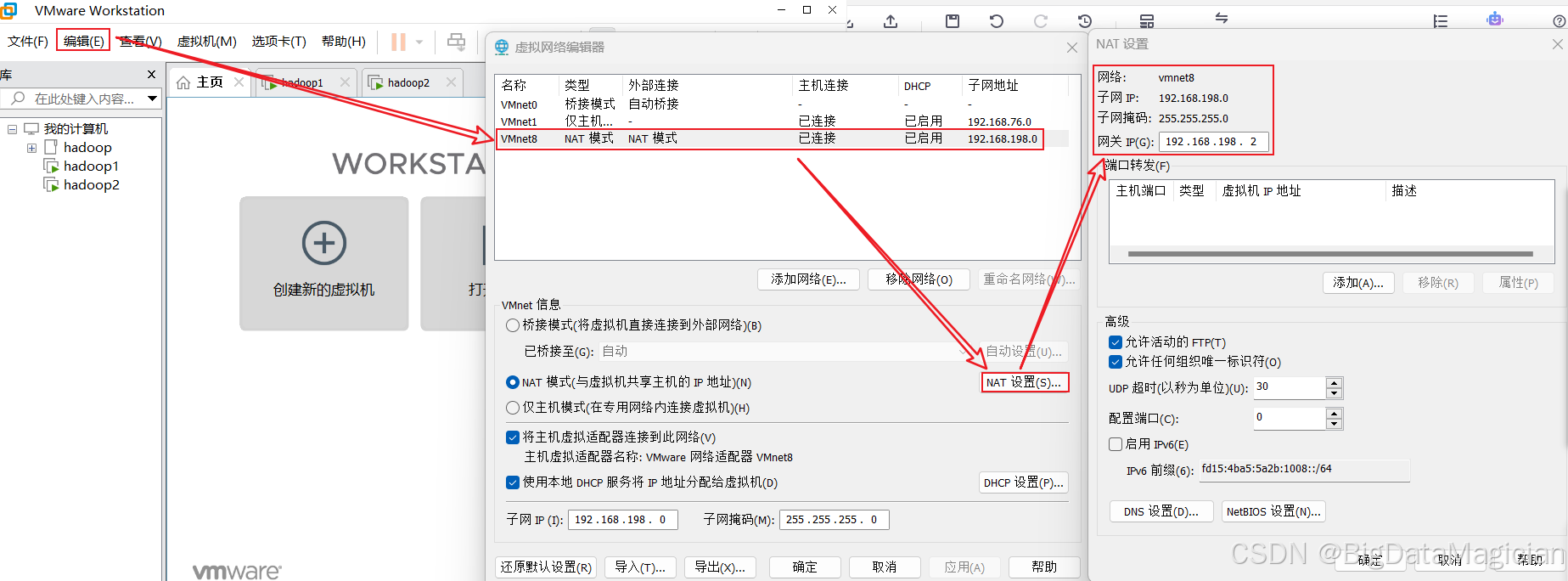Viewport: 1568px width, 581px height.
Task: Click the 虚拟网络编辑器 globe icon
Action: [x=502, y=48]
